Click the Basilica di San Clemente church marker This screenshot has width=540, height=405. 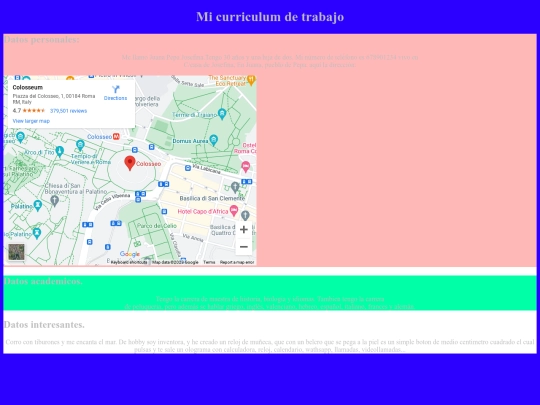point(235,187)
